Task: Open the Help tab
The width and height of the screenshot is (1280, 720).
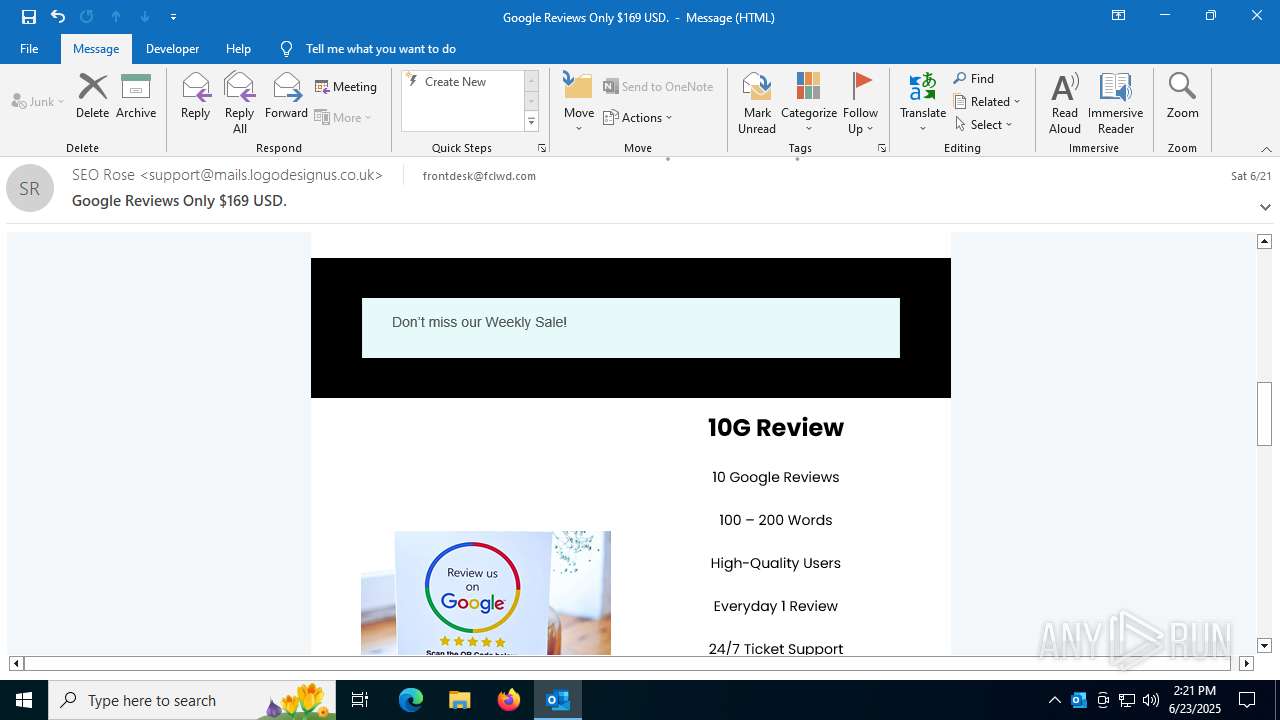Action: 238,48
